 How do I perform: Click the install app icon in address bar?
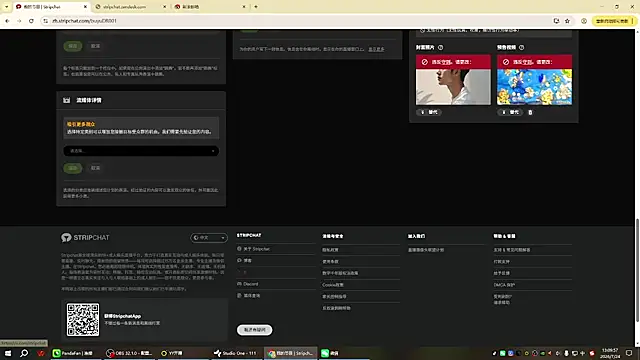(x=556, y=21)
